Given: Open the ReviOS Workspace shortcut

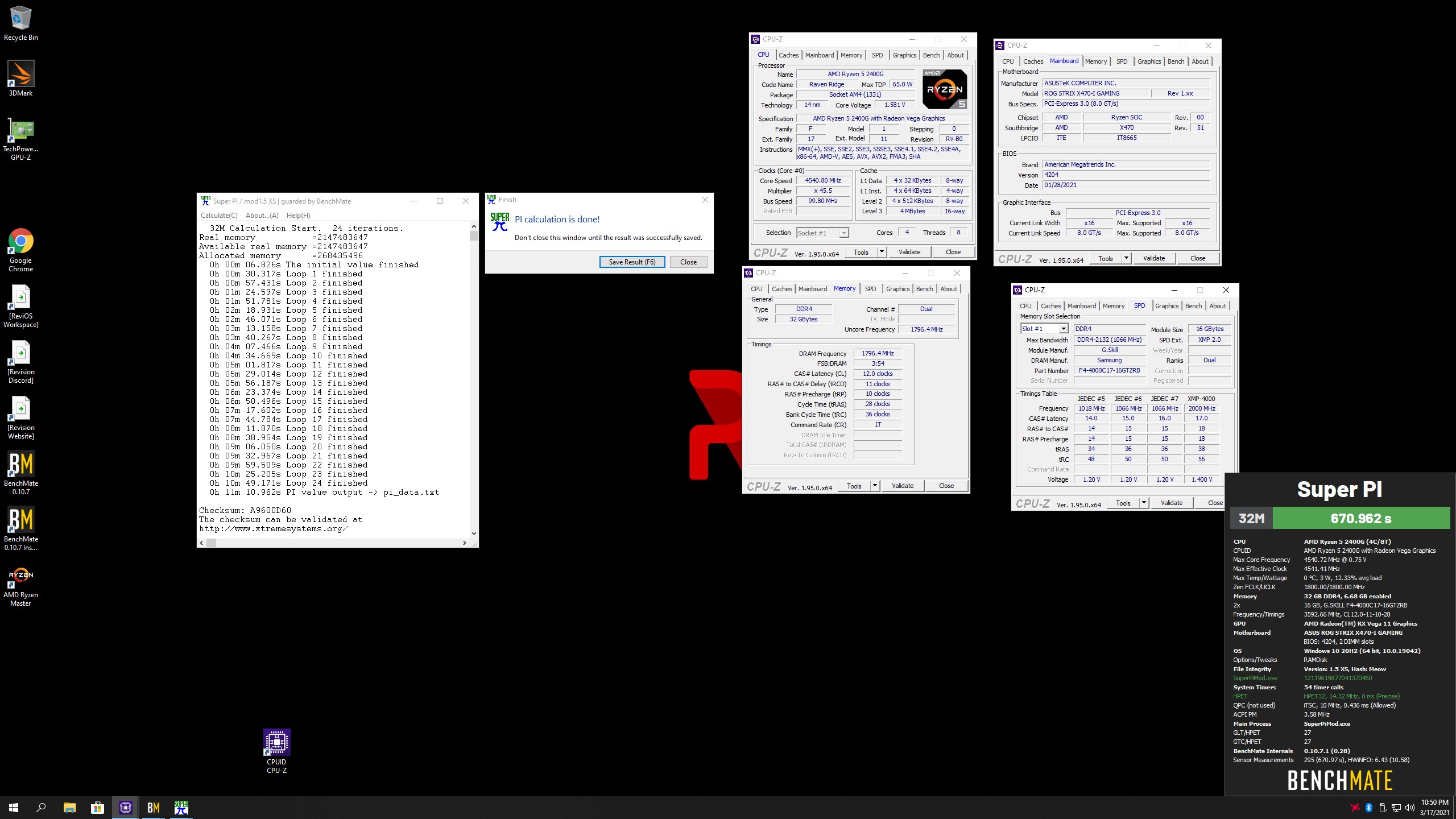Looking at the screenshot, I should [x=21, y=306].
